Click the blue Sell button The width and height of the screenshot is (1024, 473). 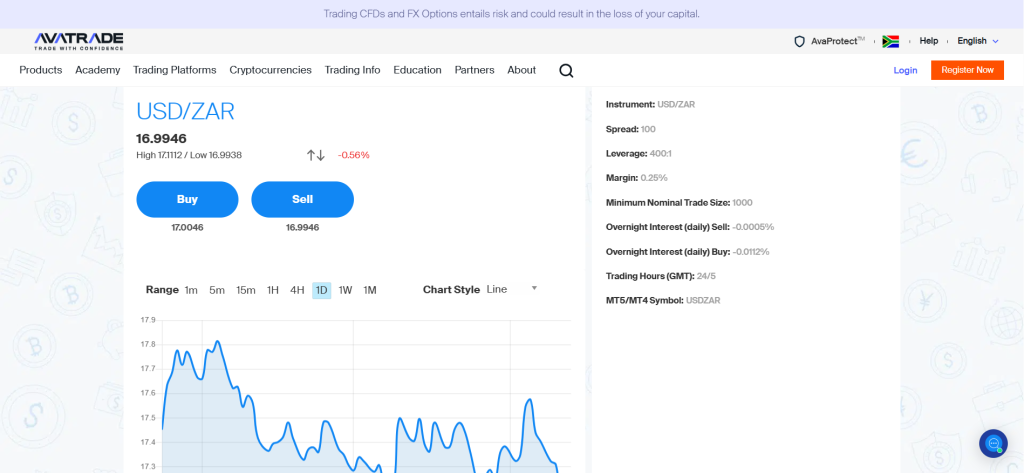pos(302,199)
